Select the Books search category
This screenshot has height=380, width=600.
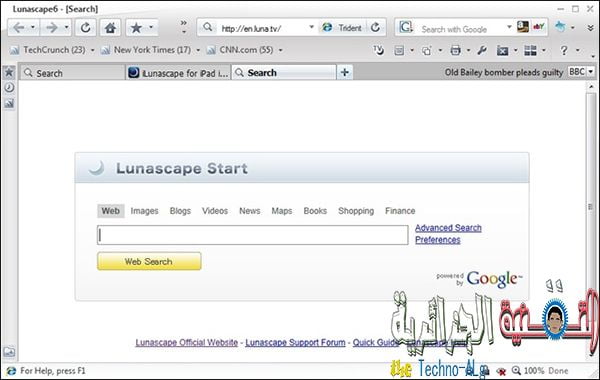point(315,211)
